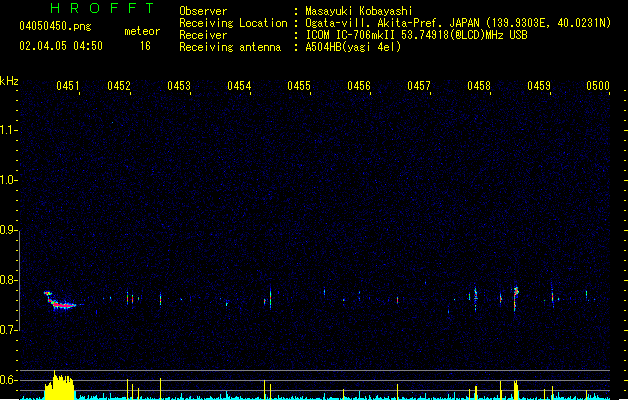Screen dimensions: 629x400
Task: Click the long meteor echo near 0451
Action: click(59, 301)
